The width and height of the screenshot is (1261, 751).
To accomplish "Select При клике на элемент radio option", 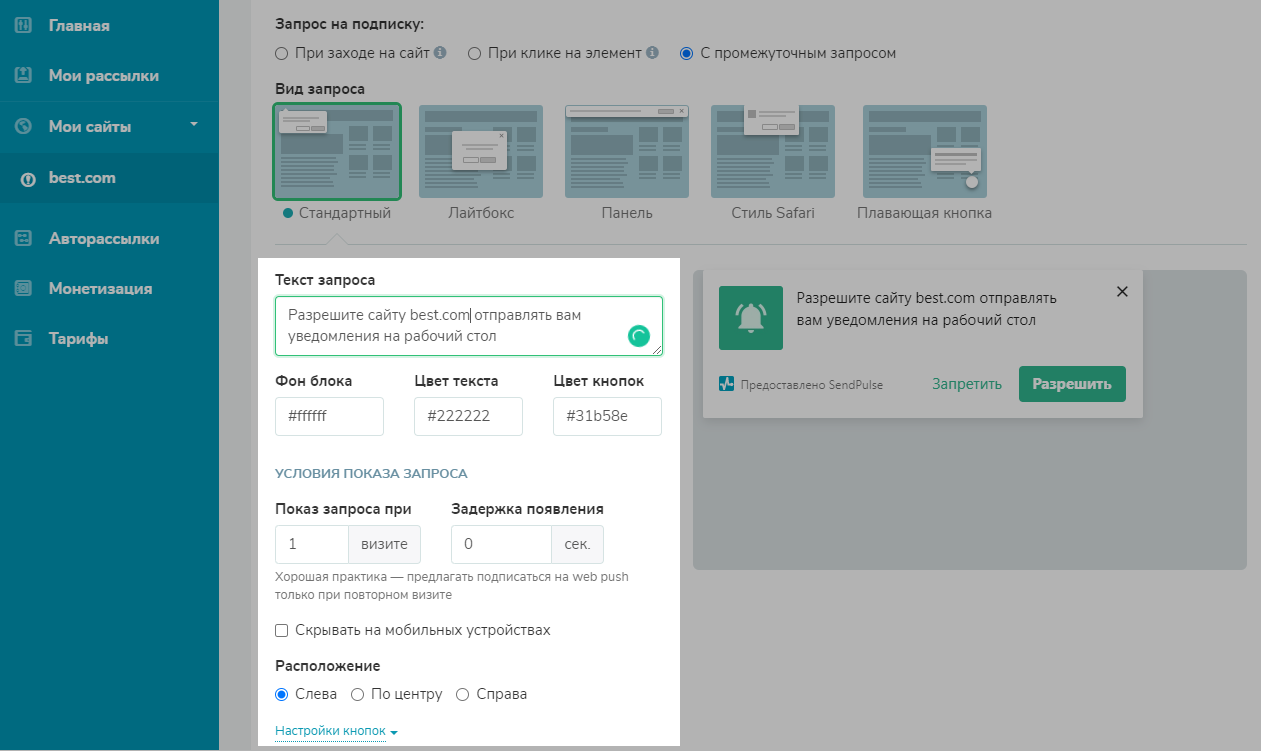I will point(475,53).
